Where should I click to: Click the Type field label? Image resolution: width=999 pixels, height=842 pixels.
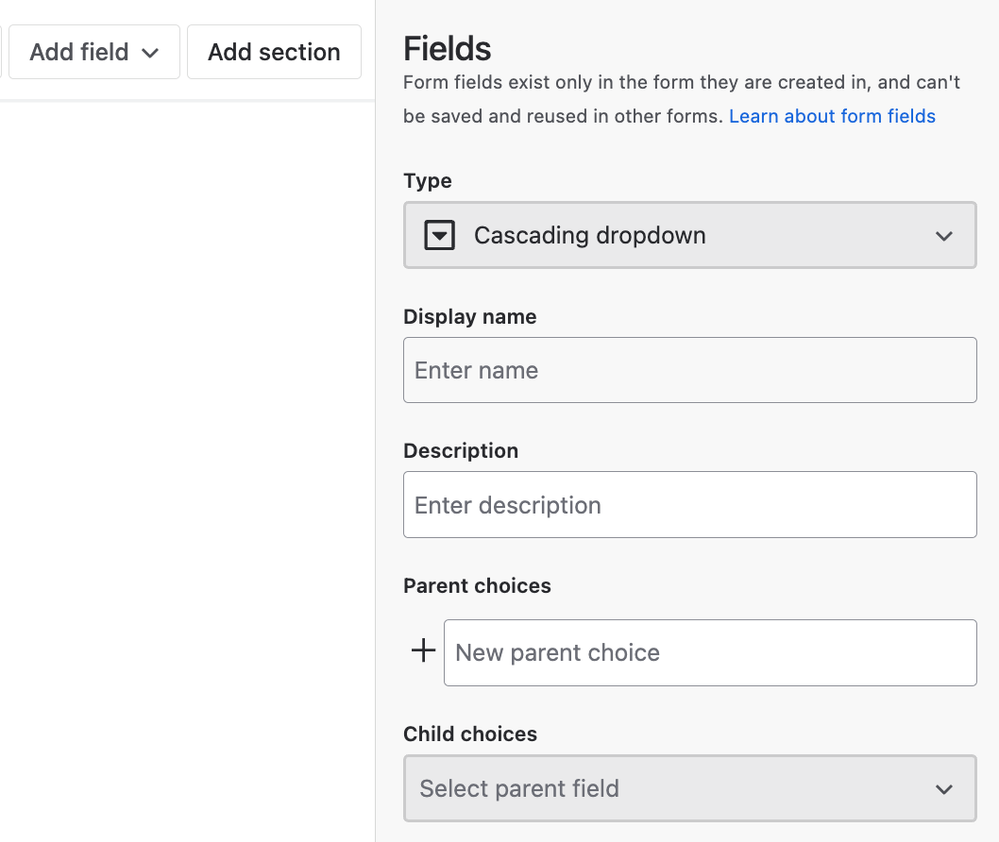pos(427,181)
